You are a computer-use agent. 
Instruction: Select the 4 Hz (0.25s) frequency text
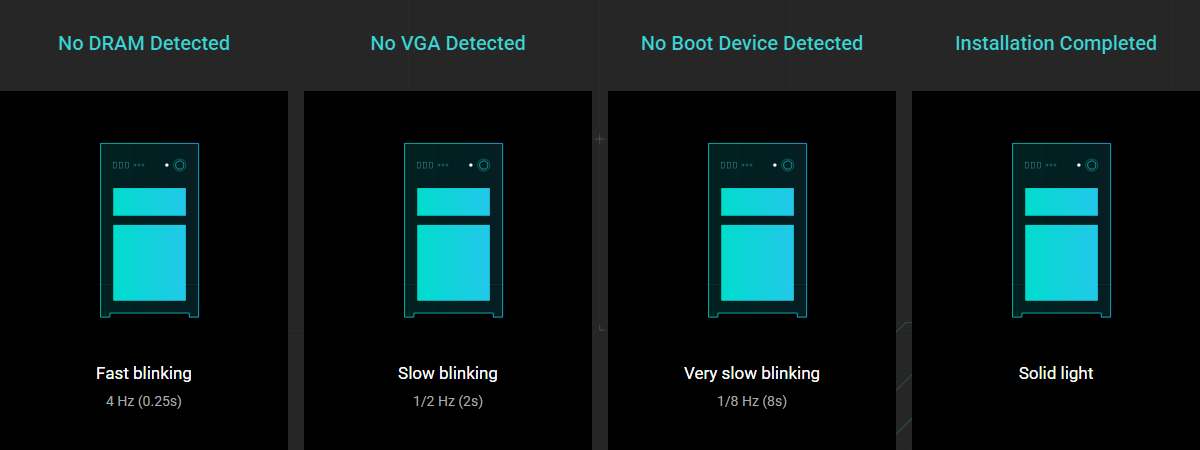(x=144, y=402)
